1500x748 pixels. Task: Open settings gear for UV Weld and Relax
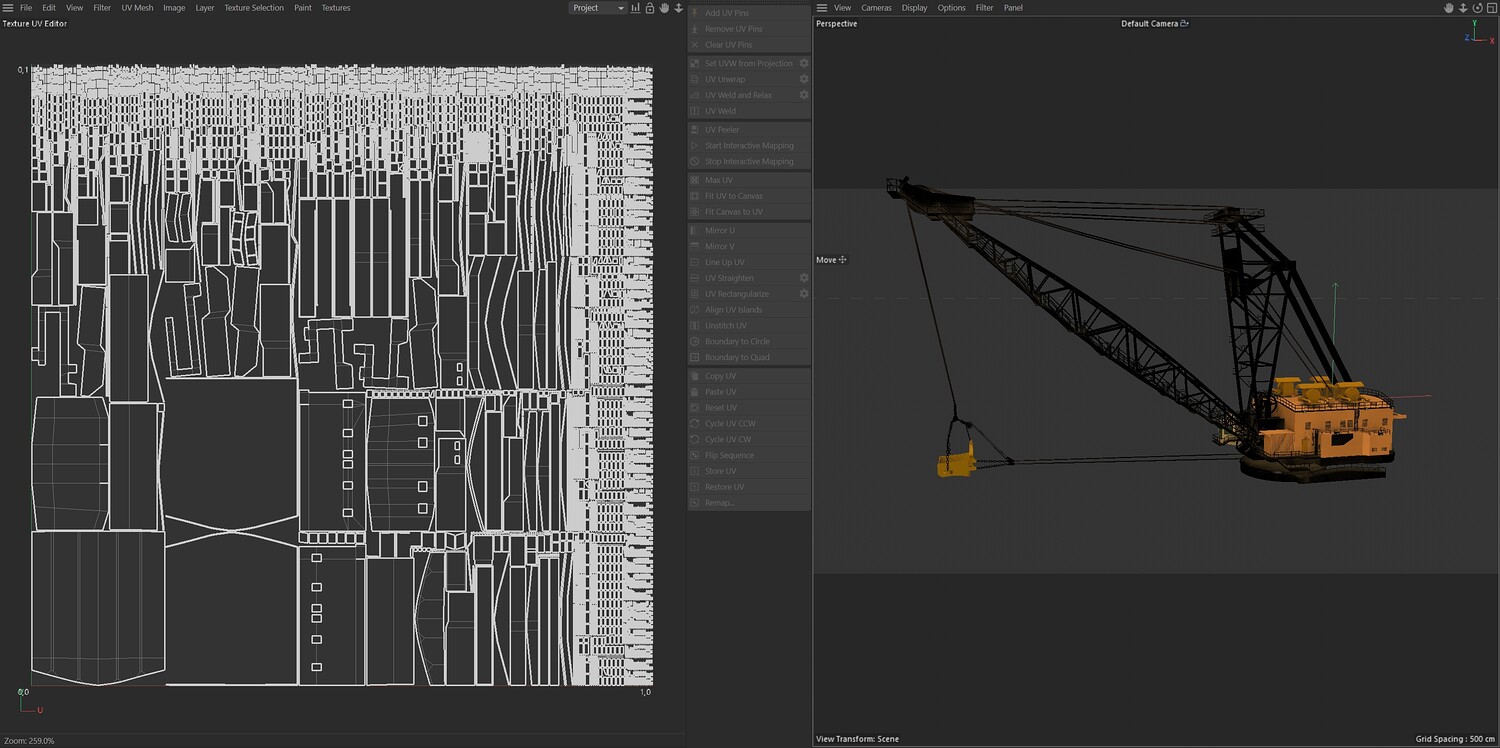803,95
